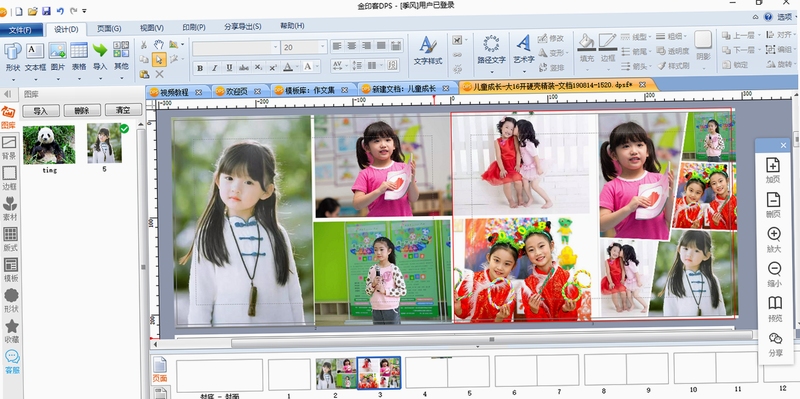
Task: Insert a 文本框 text box
Action: 35,57
